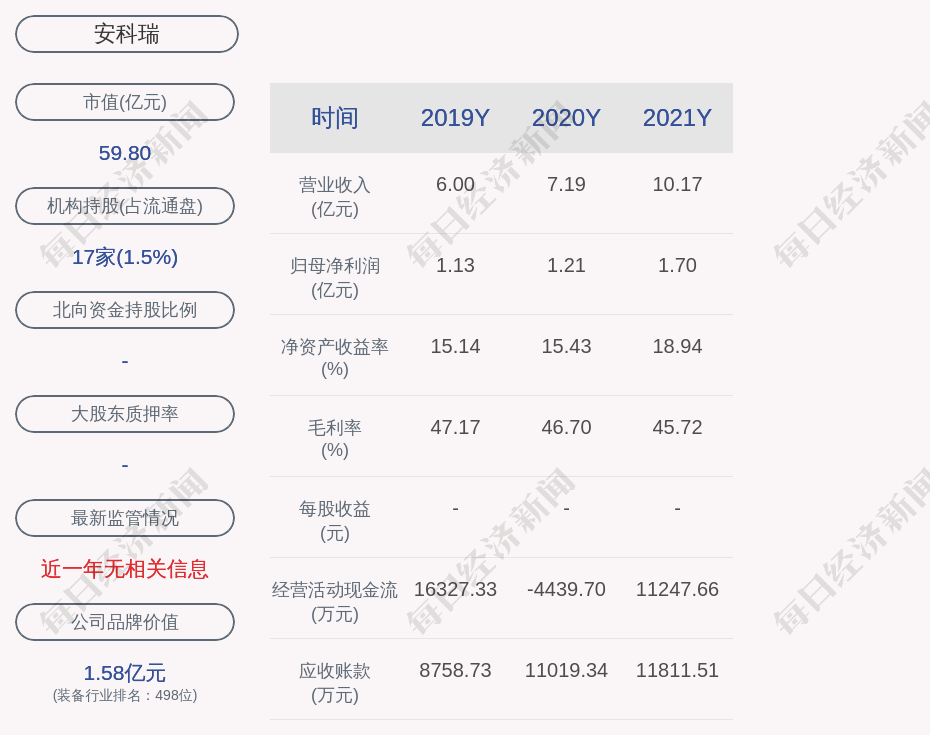Click the 1.58亿元 brand value figure
The height and width of the screenshot is (735, 930).
coord(125,673)
